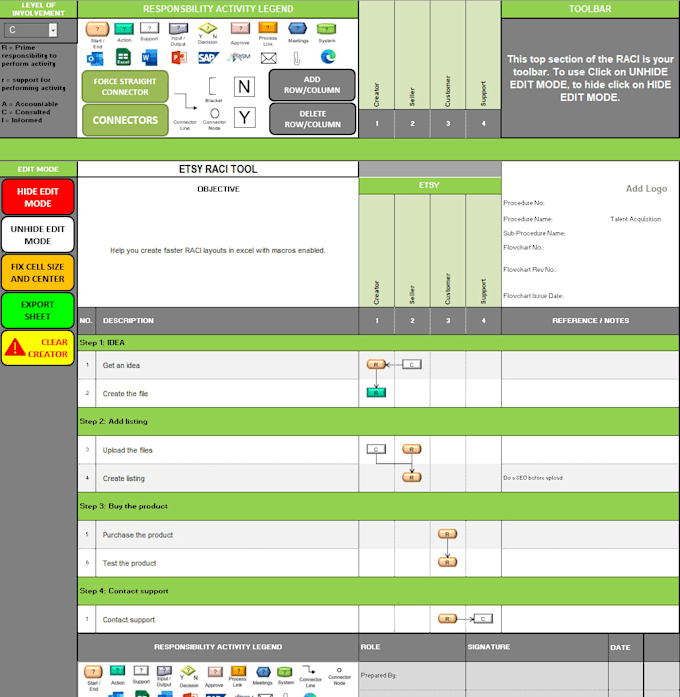Choose the green System cylinder in top legend

coord(326,29)
